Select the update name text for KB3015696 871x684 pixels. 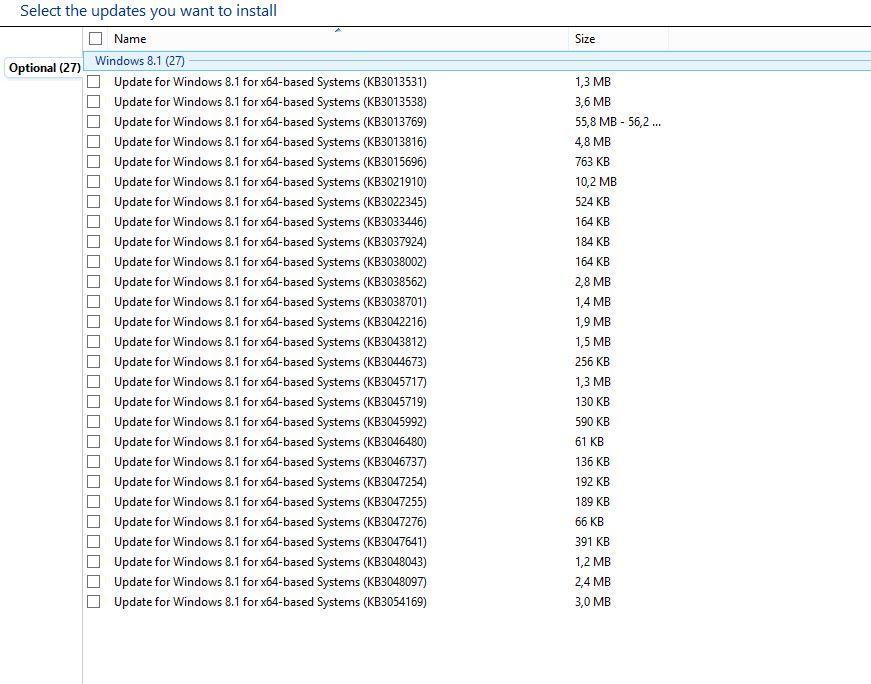pos(271,162)
